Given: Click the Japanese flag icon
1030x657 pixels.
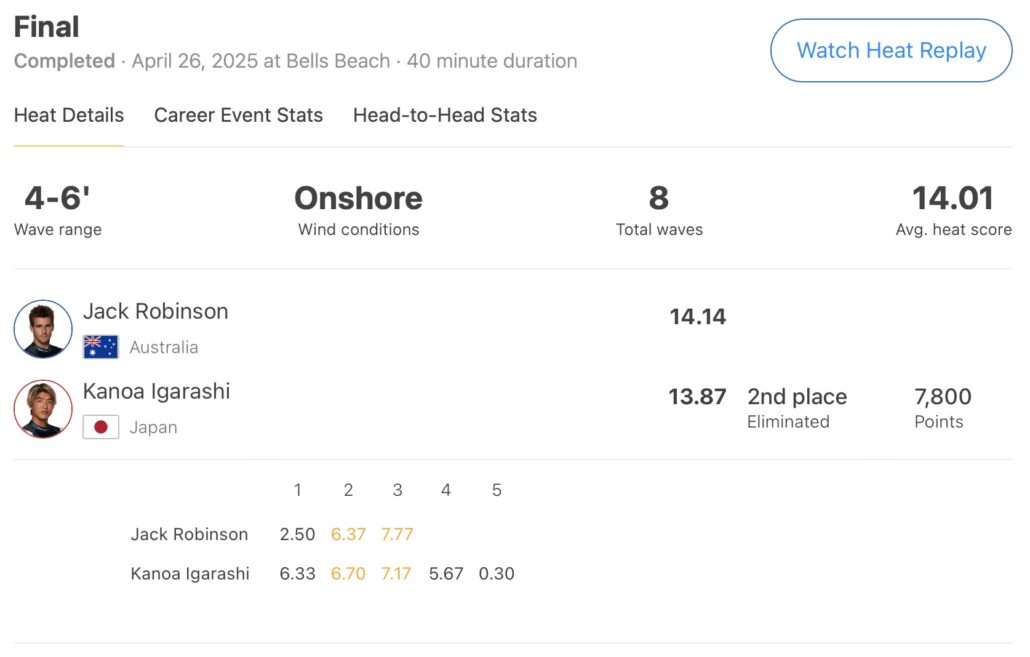Looking at the screenshot, I should click(x=101, y=427).
